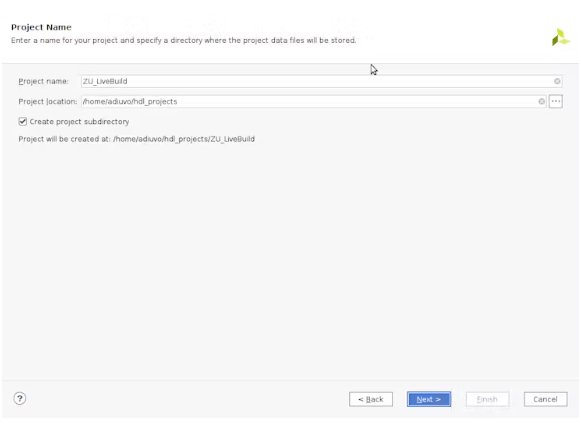The height and width of the screenshot is (430, 581).
Task: Click the greyed-out Finish button
Action: click(487, 399)
